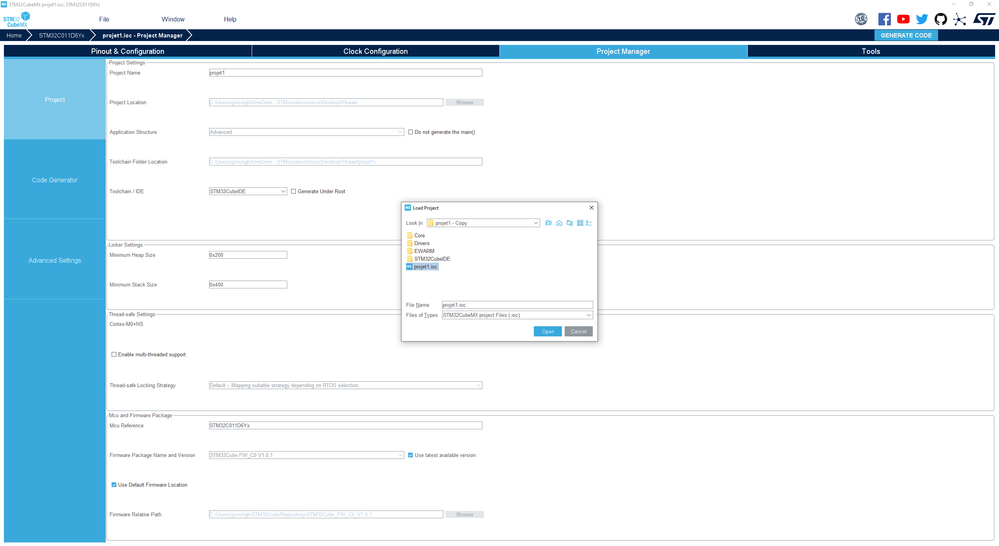Viewport: 999px width, 546px height.
Task: Select the Project Manager tab
Action: pyautogui.click(x=623, y=51)
